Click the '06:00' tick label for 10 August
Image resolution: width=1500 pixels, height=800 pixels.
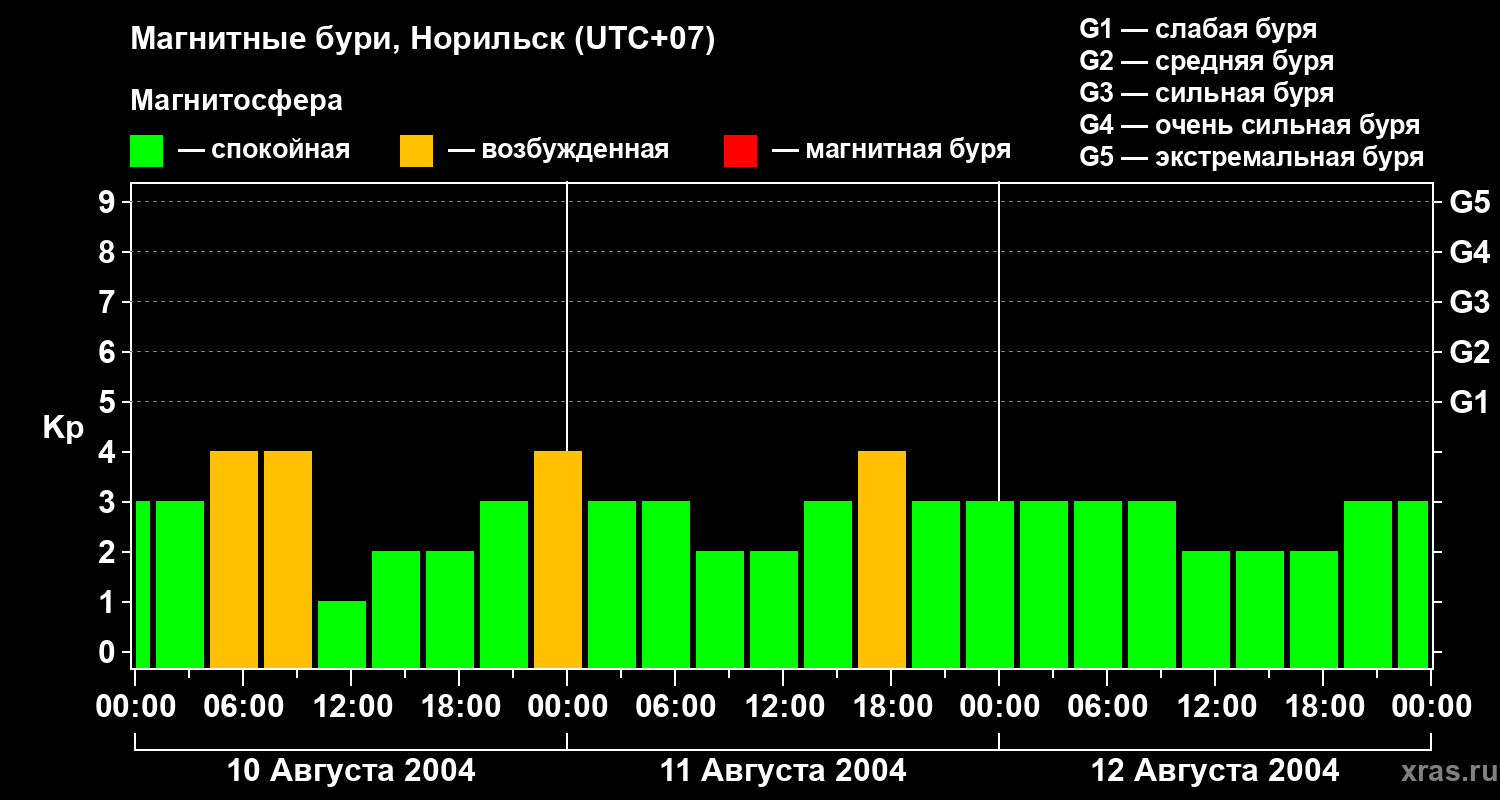click(243, 706)
